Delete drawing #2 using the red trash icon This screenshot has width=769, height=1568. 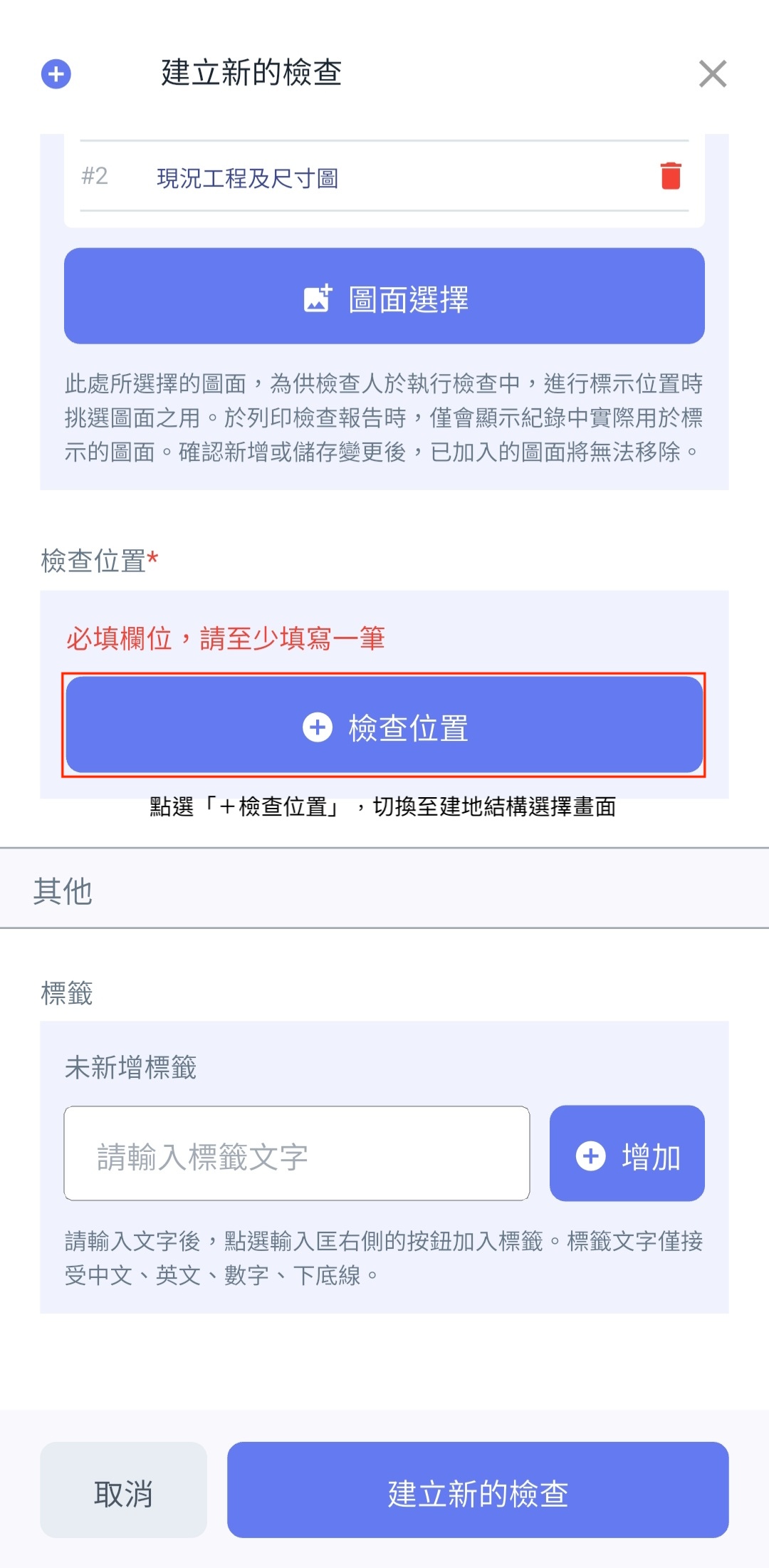[671, 176]
